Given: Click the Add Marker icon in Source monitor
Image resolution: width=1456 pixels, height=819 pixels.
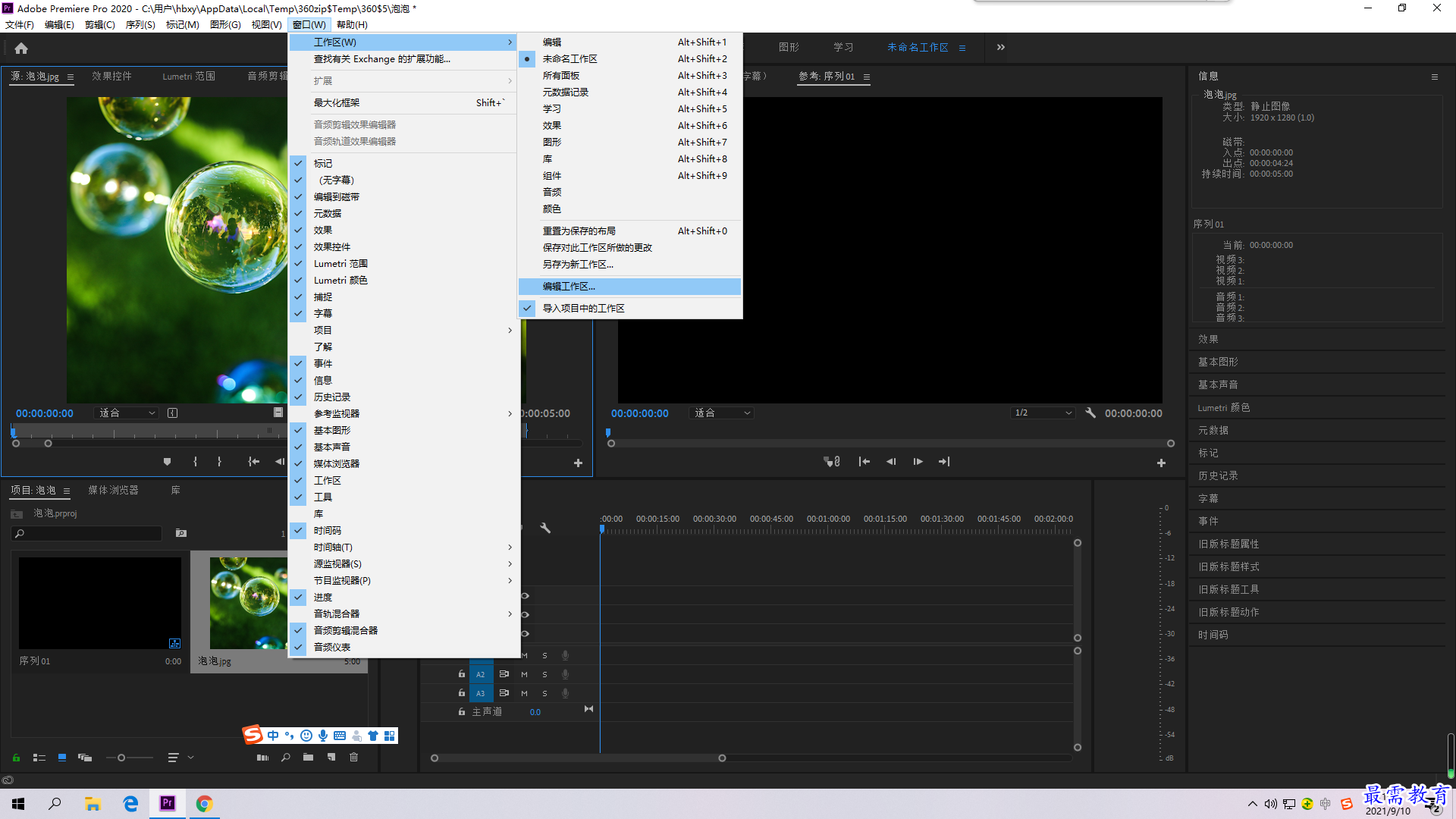Looking at the screenshot, I should coord(168,461).
